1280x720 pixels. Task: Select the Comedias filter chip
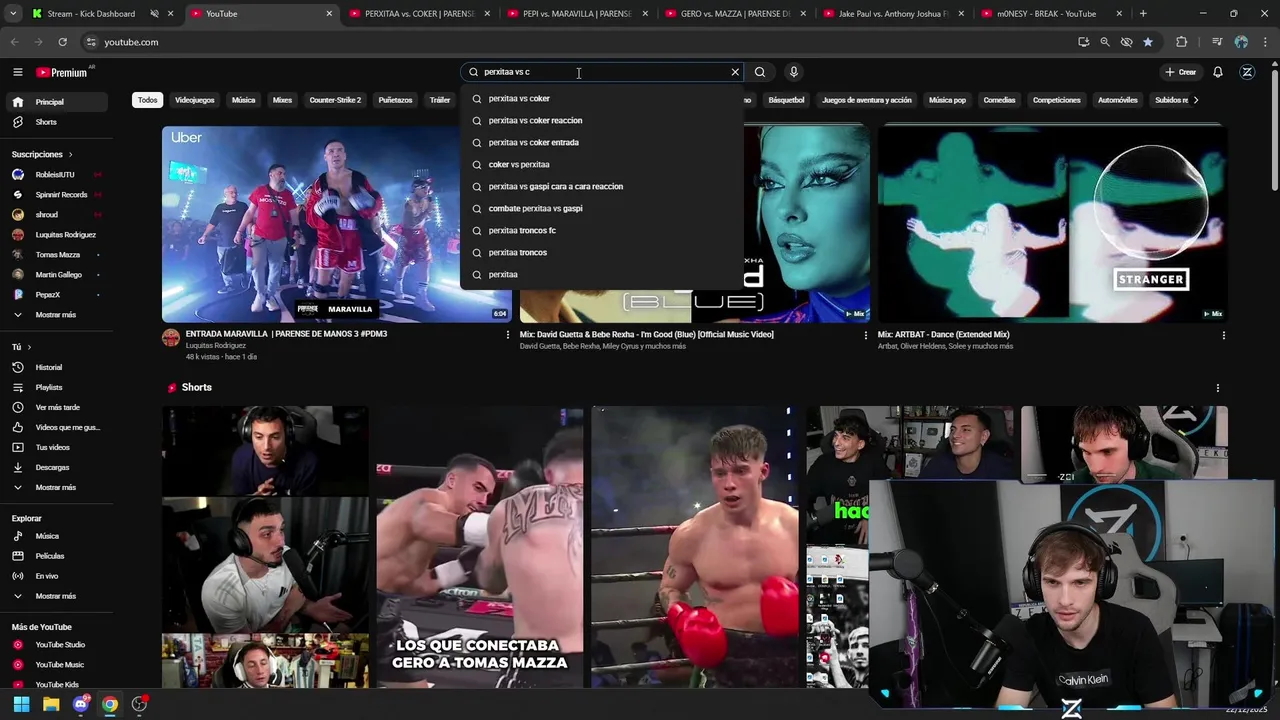click(999, 100)
